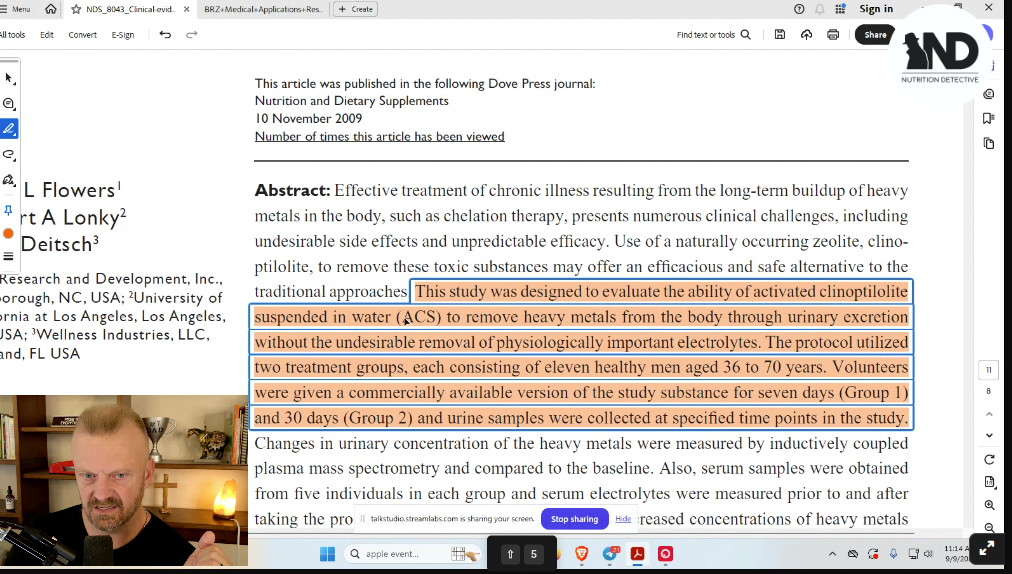Click the current page number box 11

(x=989, y=370)
